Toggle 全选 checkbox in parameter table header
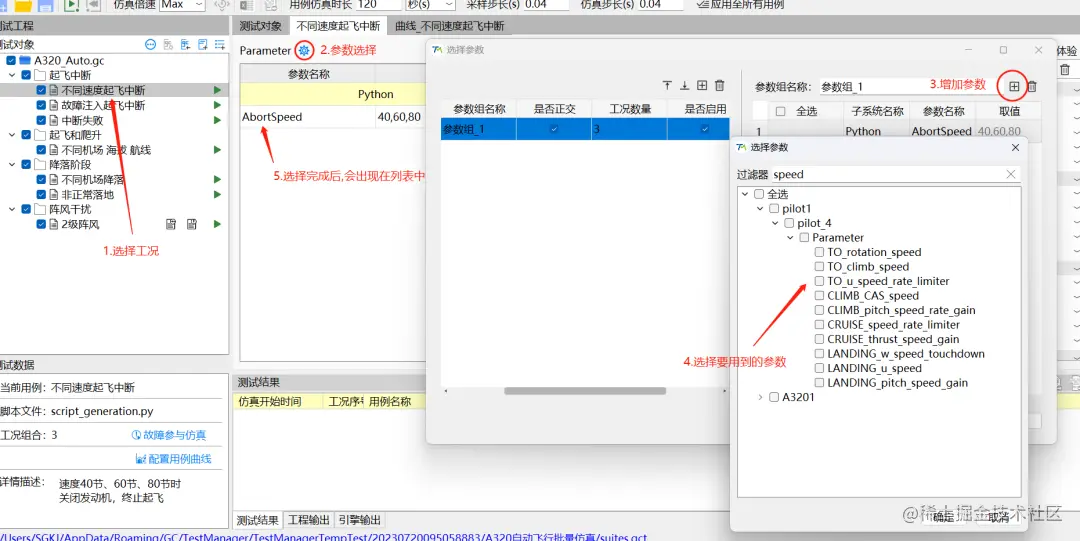The width and height of the screenshot is (1080, 541). tap(780, 111)
